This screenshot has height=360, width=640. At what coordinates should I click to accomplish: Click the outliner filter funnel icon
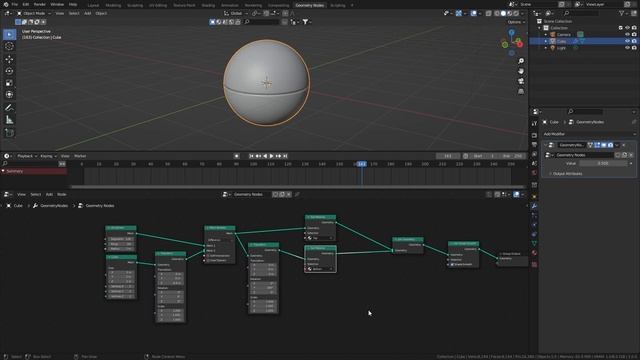point(621,13)
